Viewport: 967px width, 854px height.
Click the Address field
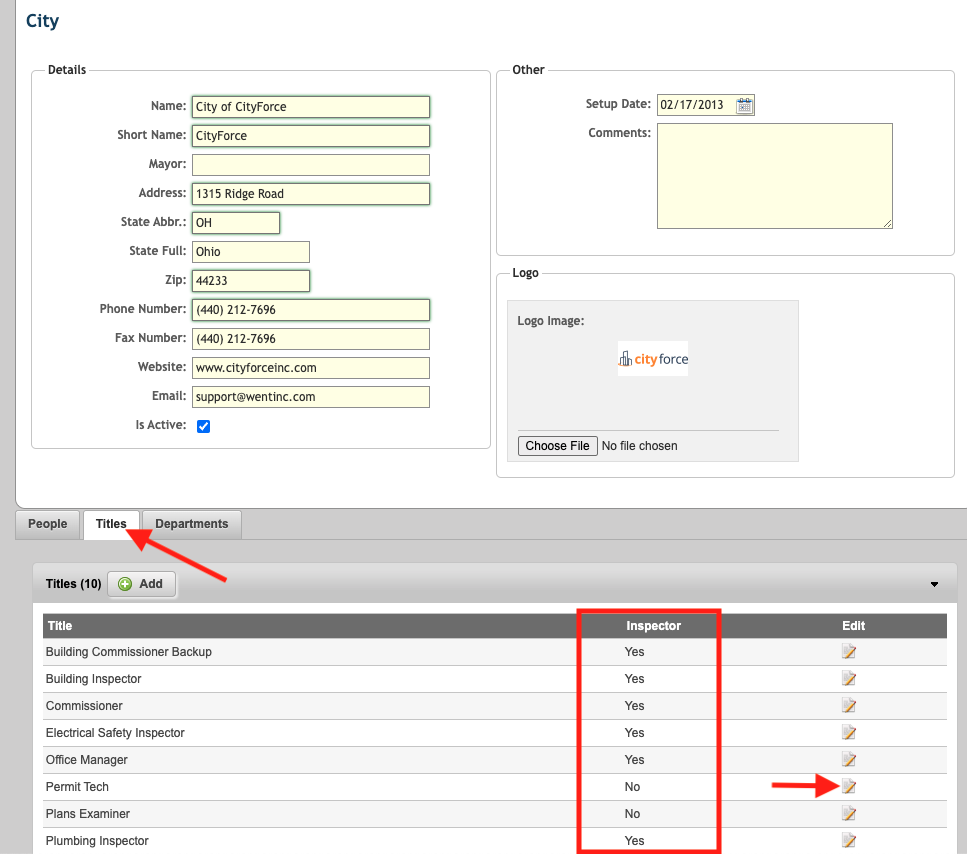pos(311,194)
